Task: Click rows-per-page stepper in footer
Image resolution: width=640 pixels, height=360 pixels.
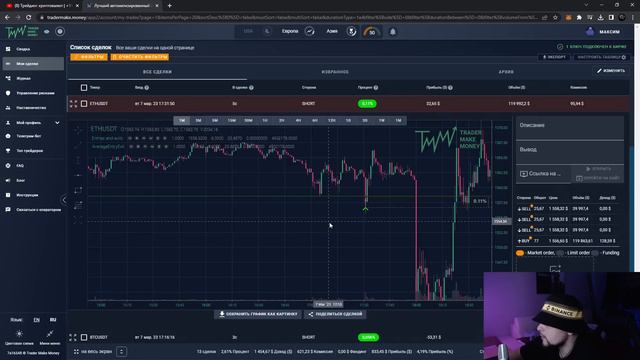Action: tap(121, 351)
